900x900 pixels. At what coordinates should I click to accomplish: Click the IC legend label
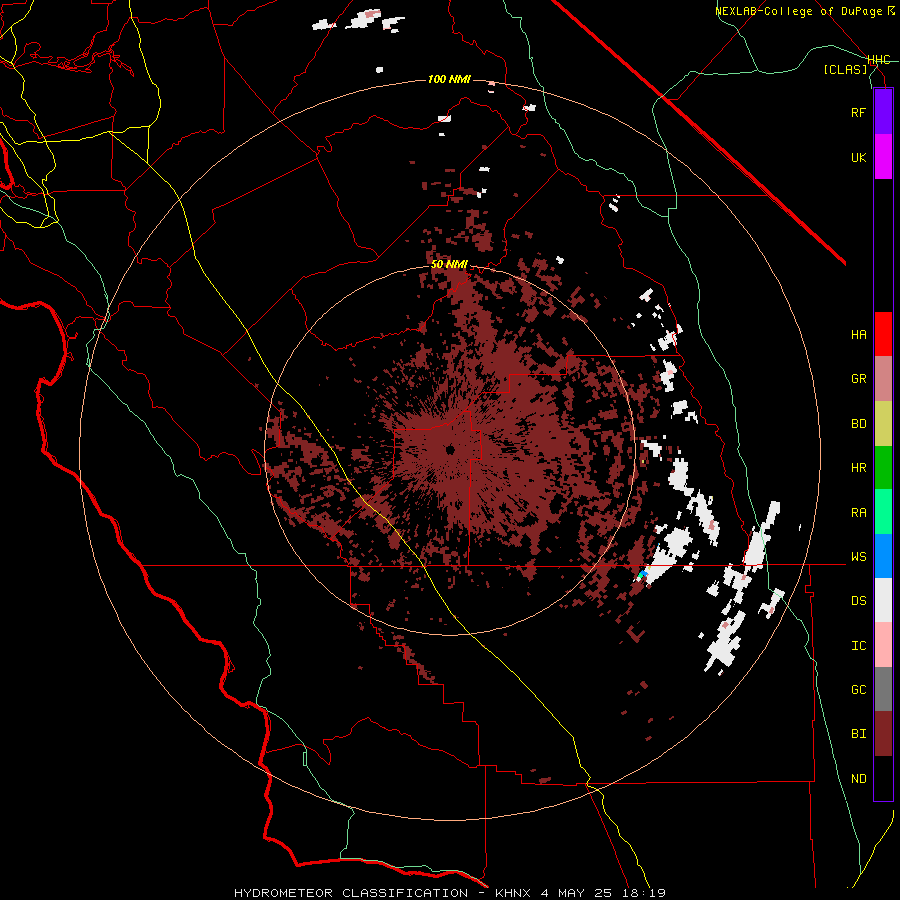858,646
